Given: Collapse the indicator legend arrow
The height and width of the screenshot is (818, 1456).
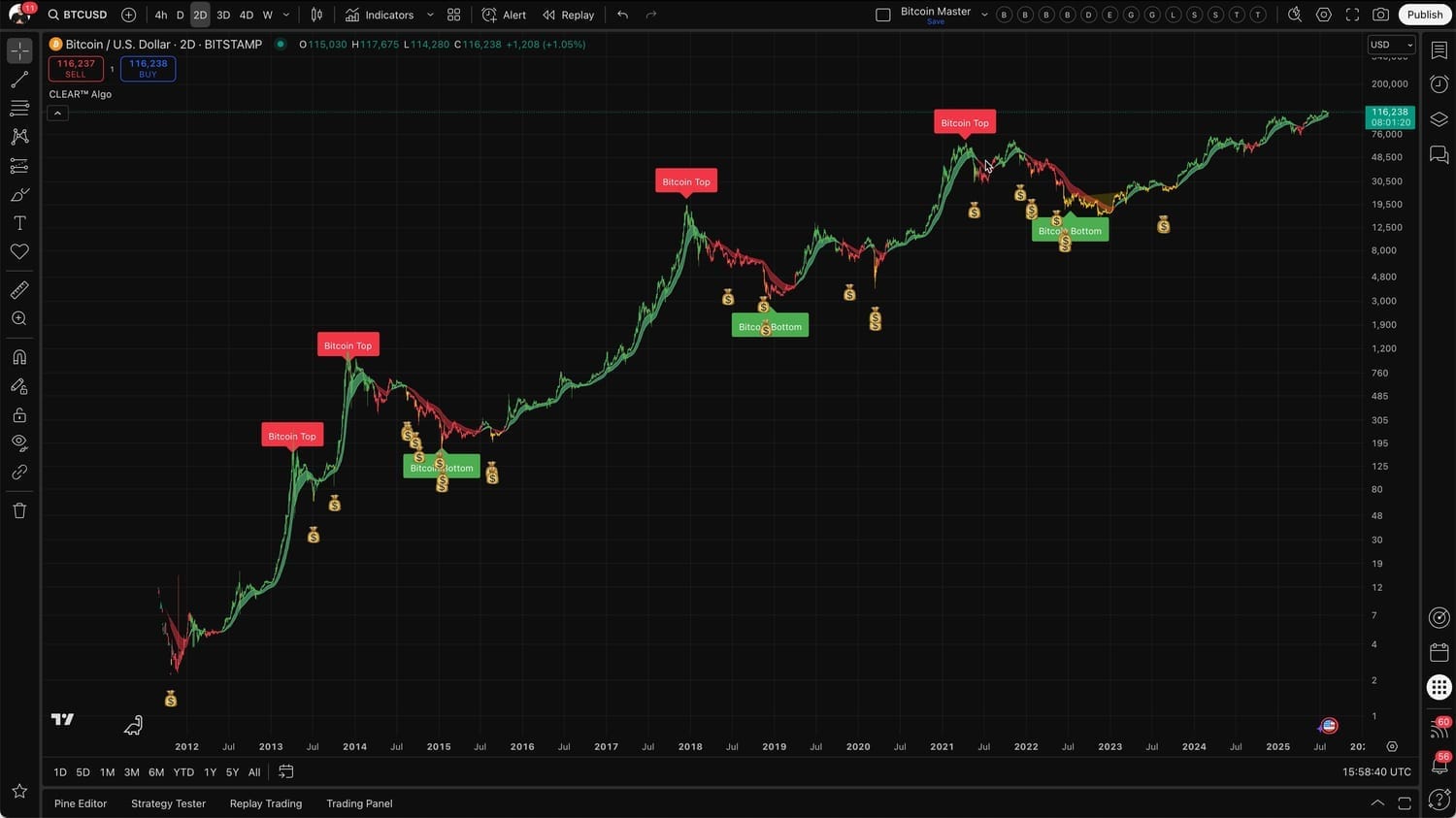Looking at the screenshot, I should [57, 114].
